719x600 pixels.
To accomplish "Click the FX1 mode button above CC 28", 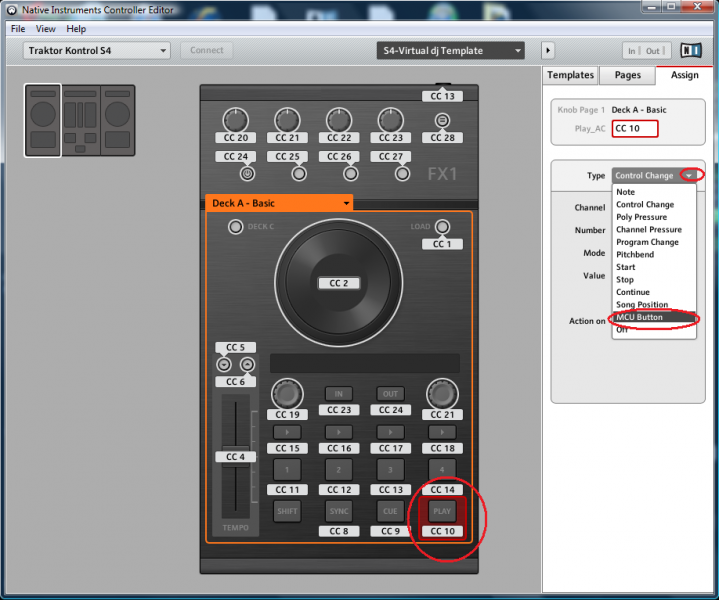I will [x=442, y=121].
